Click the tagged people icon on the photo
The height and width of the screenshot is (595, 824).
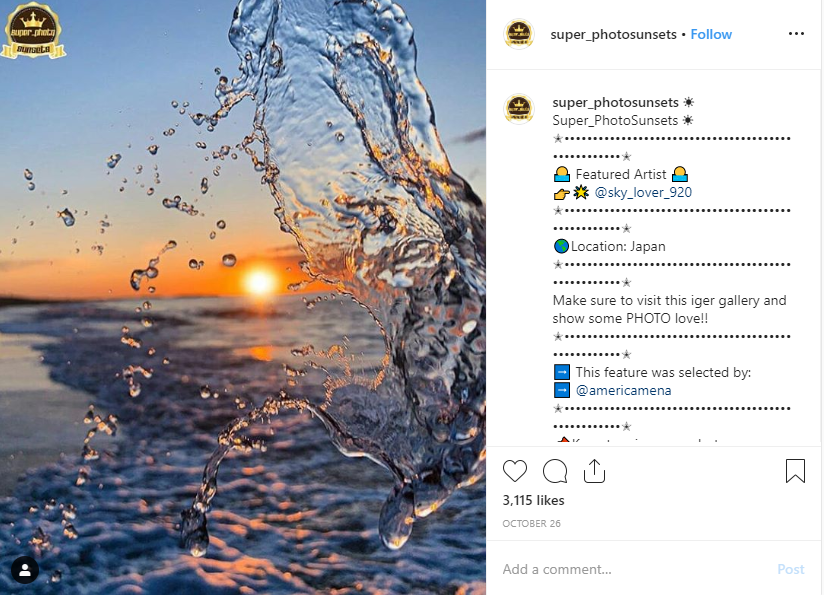click(25, 570)
